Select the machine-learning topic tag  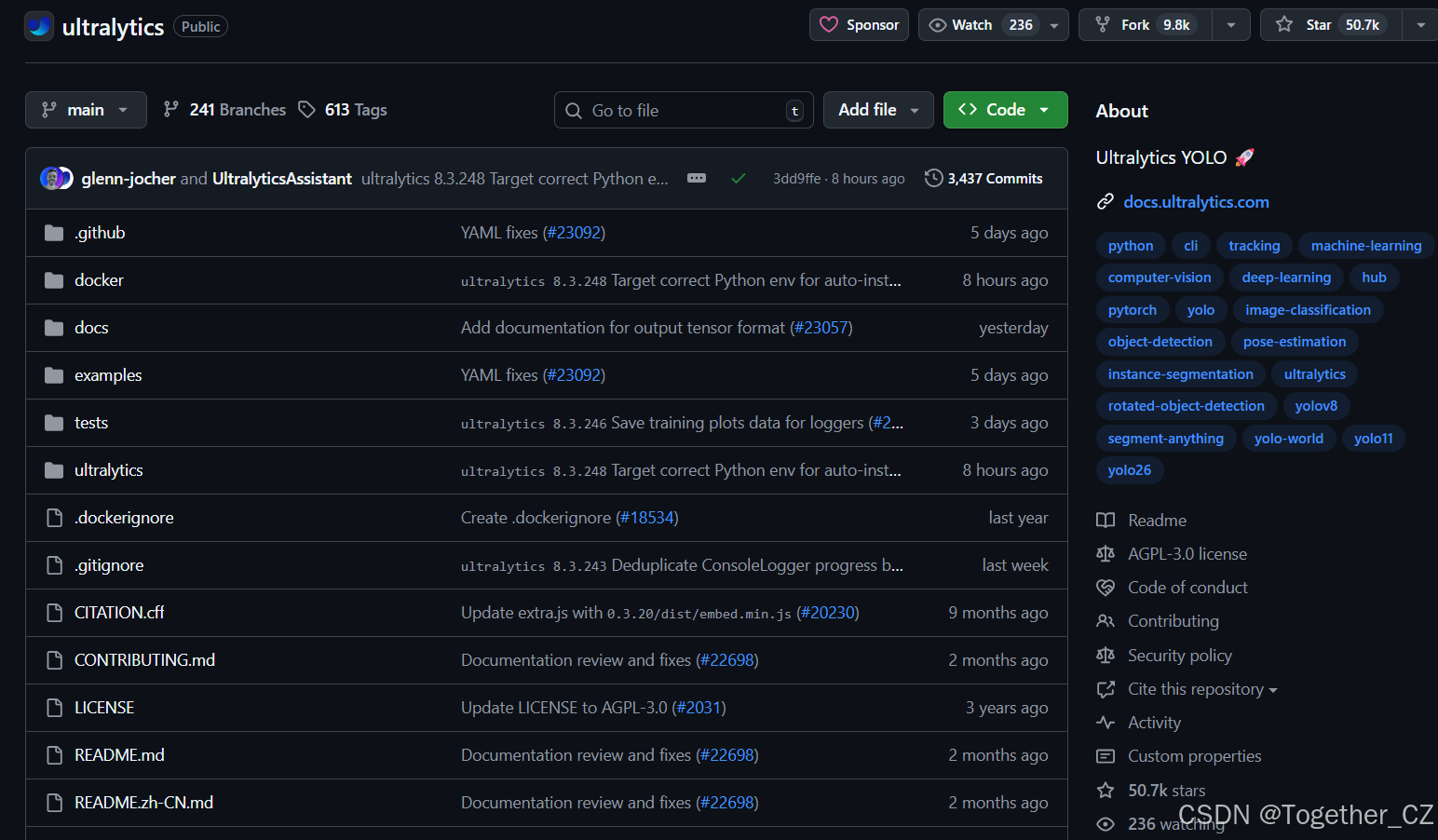[x=1366, y=246]
